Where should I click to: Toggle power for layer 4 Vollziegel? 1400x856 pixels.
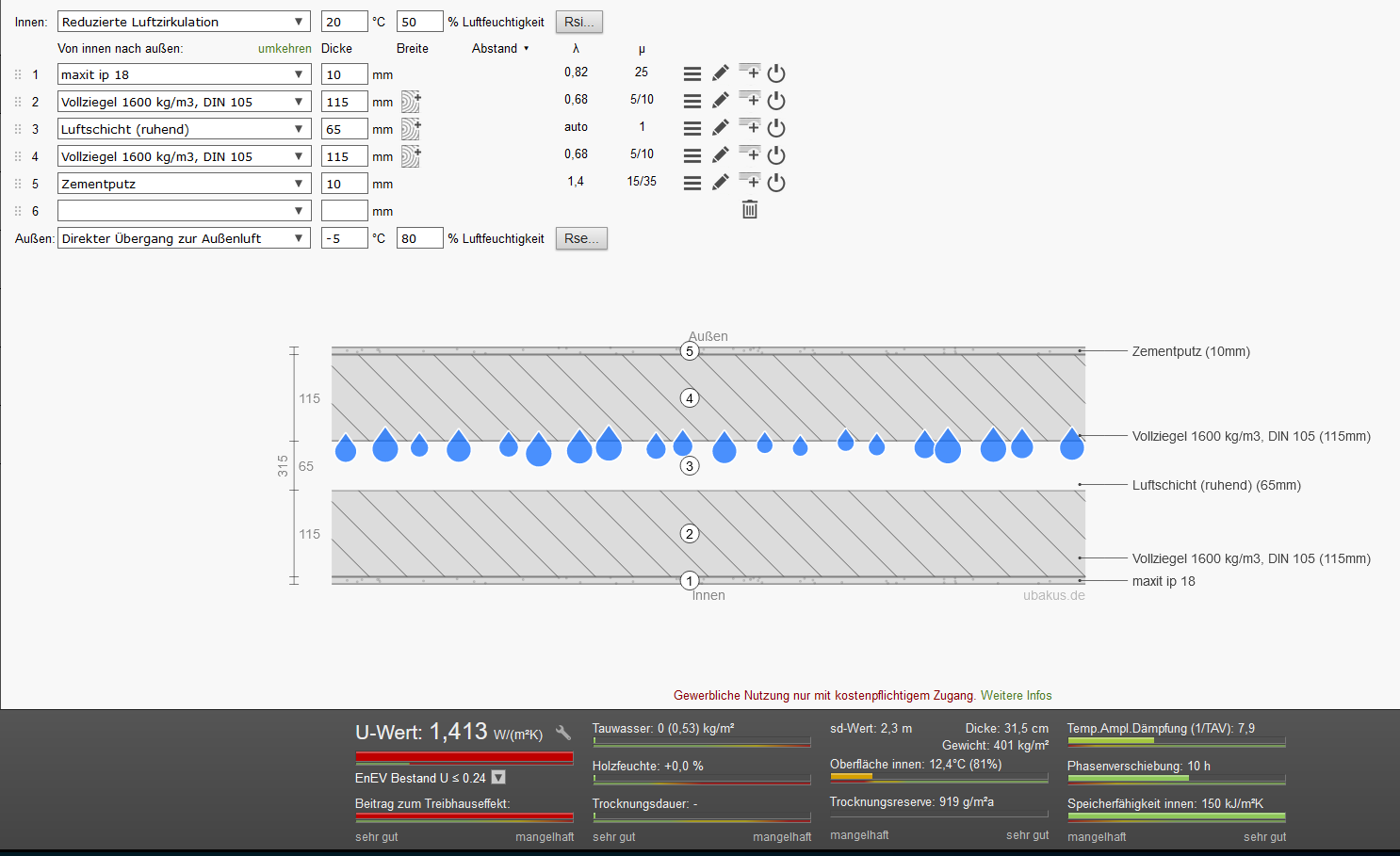coord(776,155)
